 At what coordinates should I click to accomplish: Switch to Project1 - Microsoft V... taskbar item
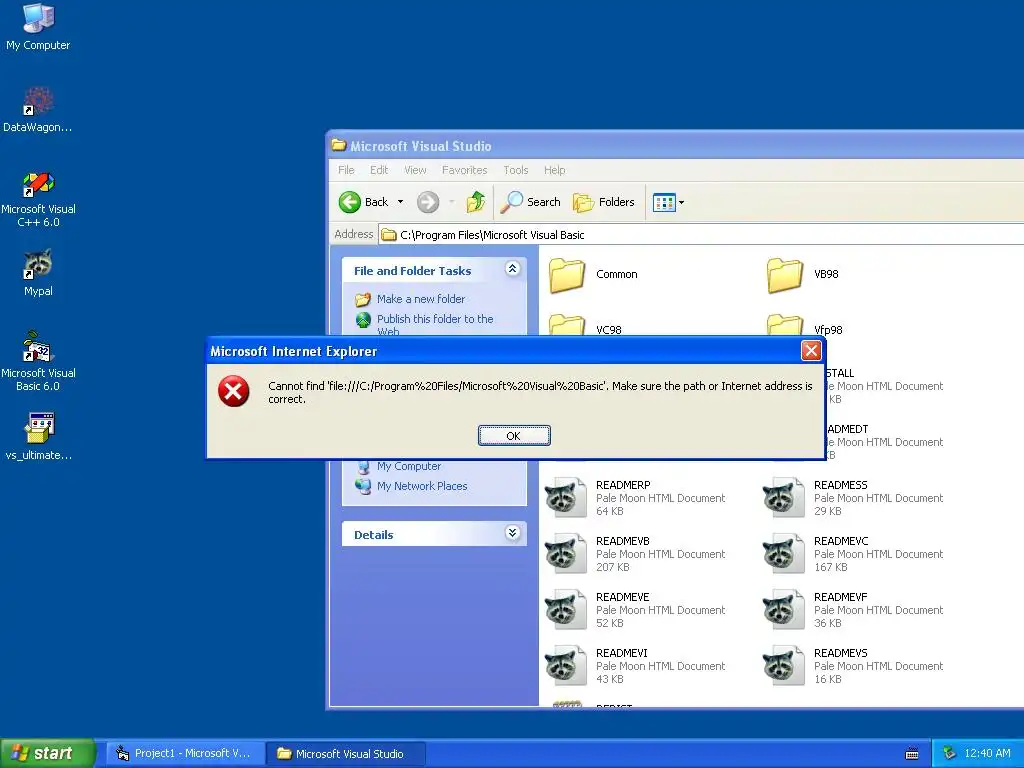click(184, 754)
